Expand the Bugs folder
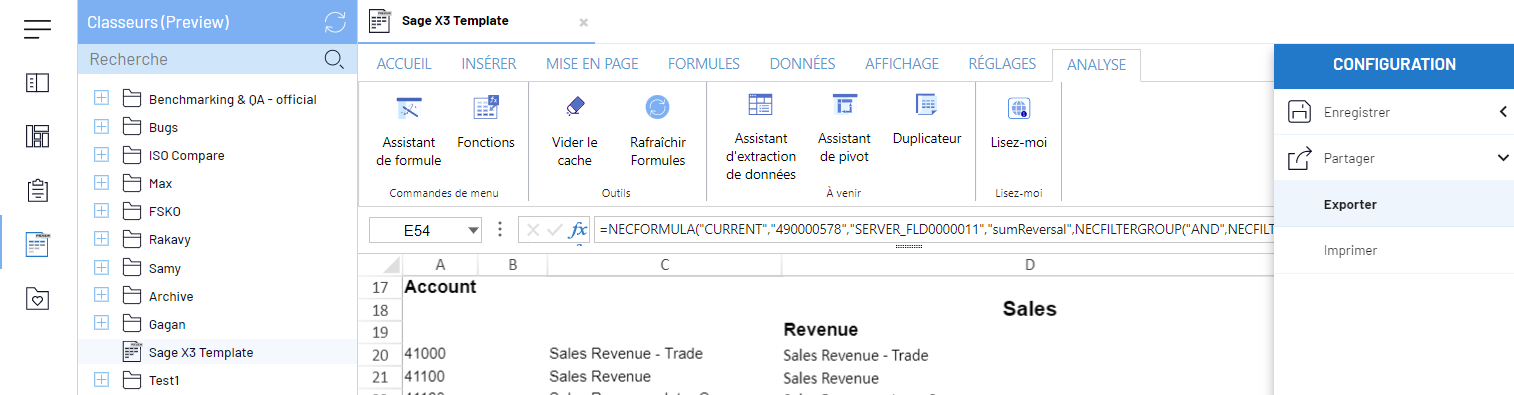1514x395 pixels. (101, 127)
